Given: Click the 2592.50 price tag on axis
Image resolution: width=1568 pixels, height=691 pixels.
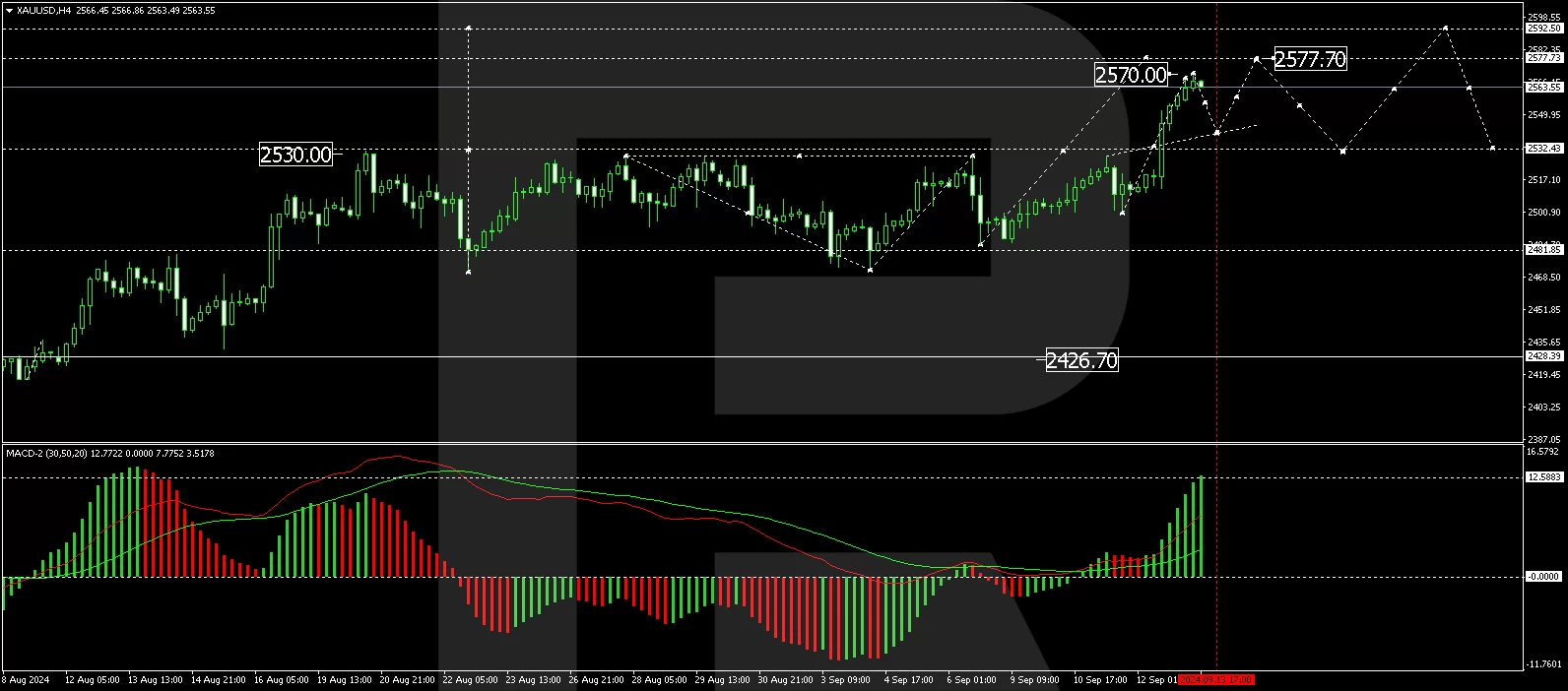Looking at the screenshot, I should coord(1543,29).
